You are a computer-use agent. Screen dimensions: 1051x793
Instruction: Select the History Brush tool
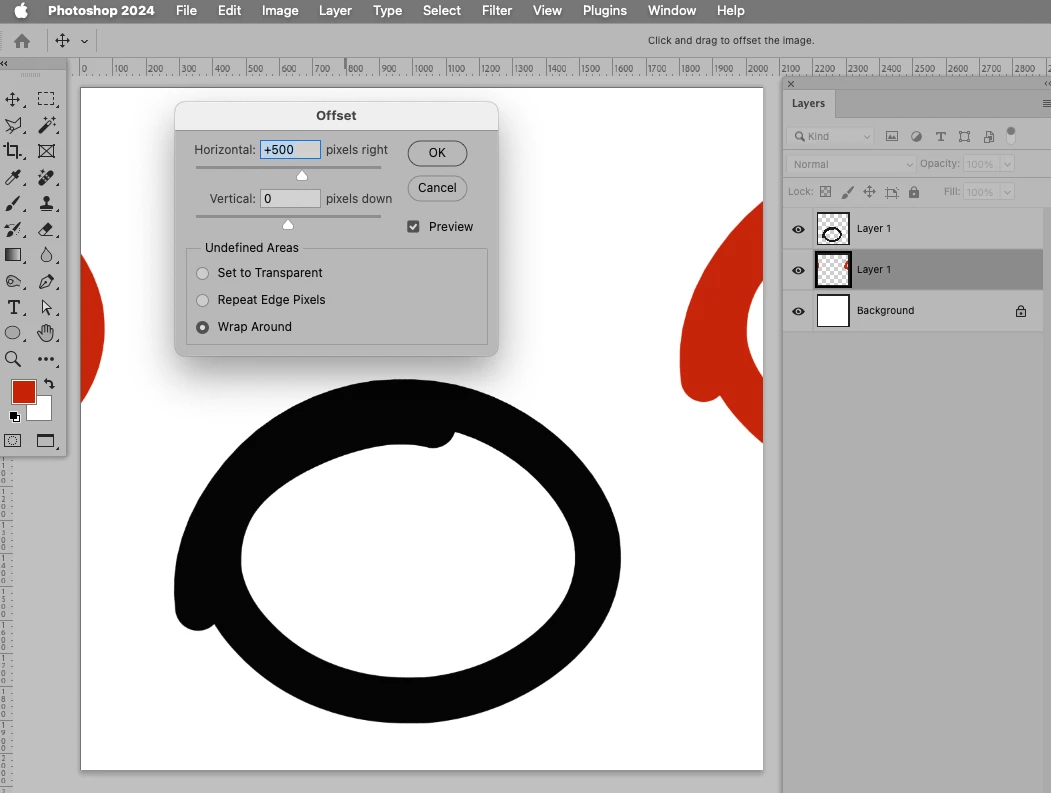[x=13, y=230]
